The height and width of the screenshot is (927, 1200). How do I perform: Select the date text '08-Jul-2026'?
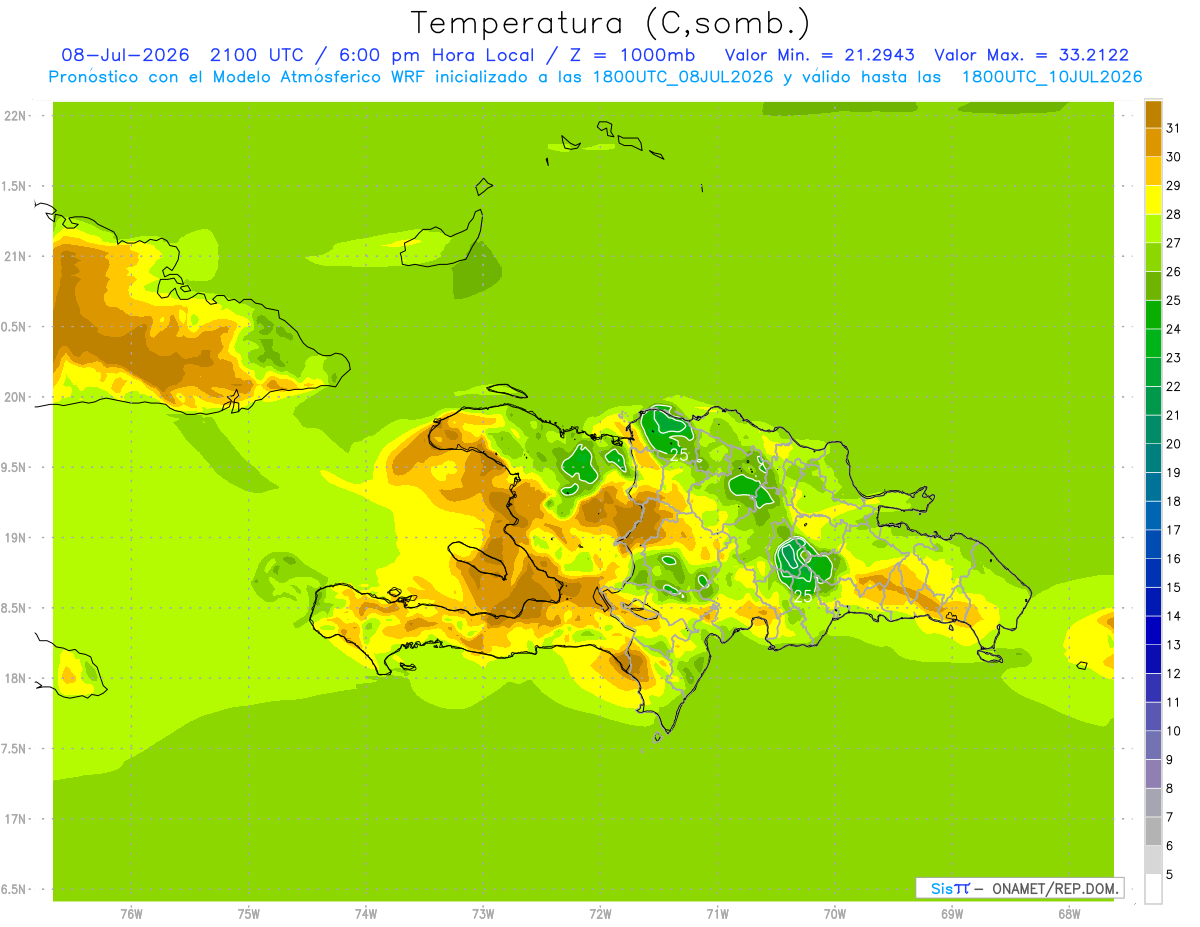(124, 55)
